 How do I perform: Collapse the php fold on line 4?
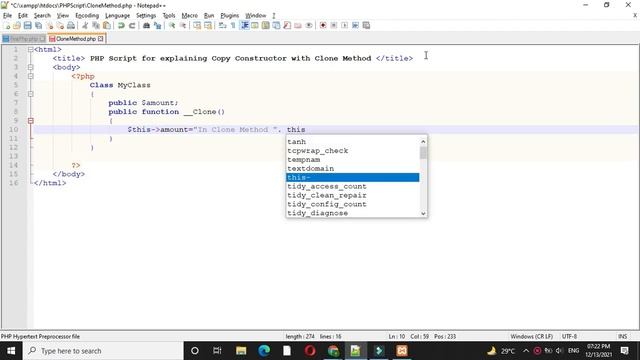coord(31,76)
